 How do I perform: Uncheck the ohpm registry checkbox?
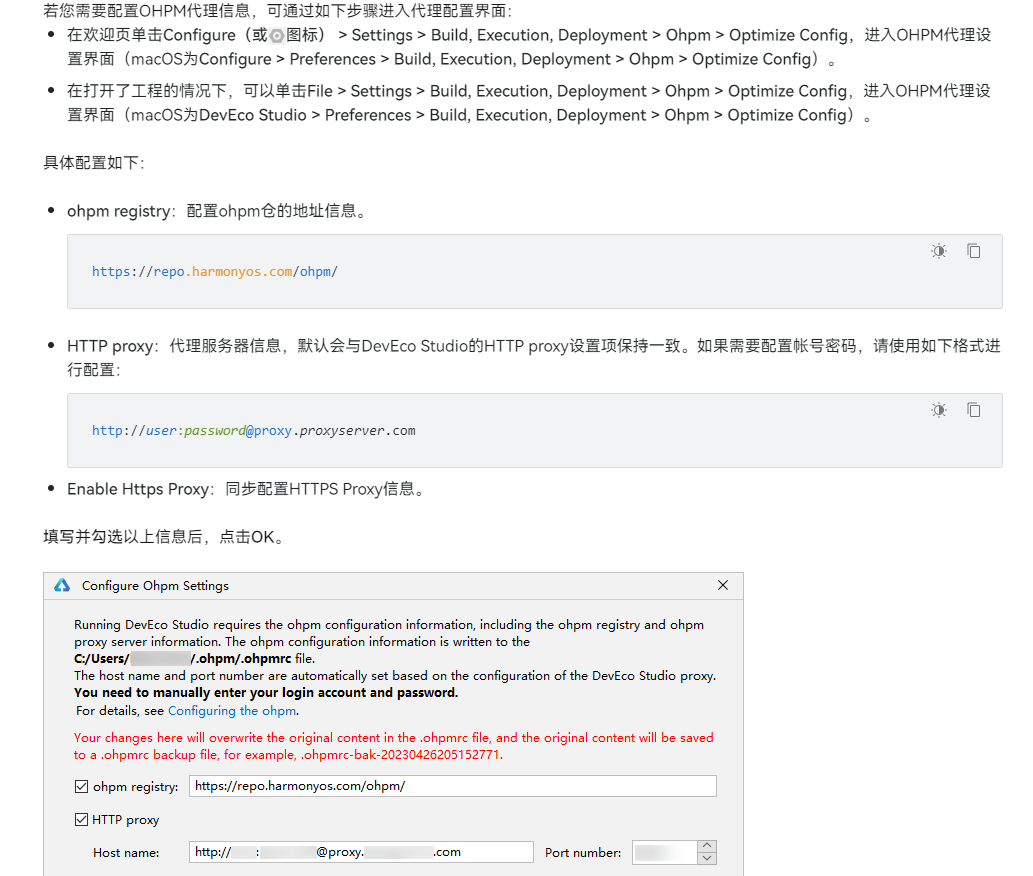82,786
